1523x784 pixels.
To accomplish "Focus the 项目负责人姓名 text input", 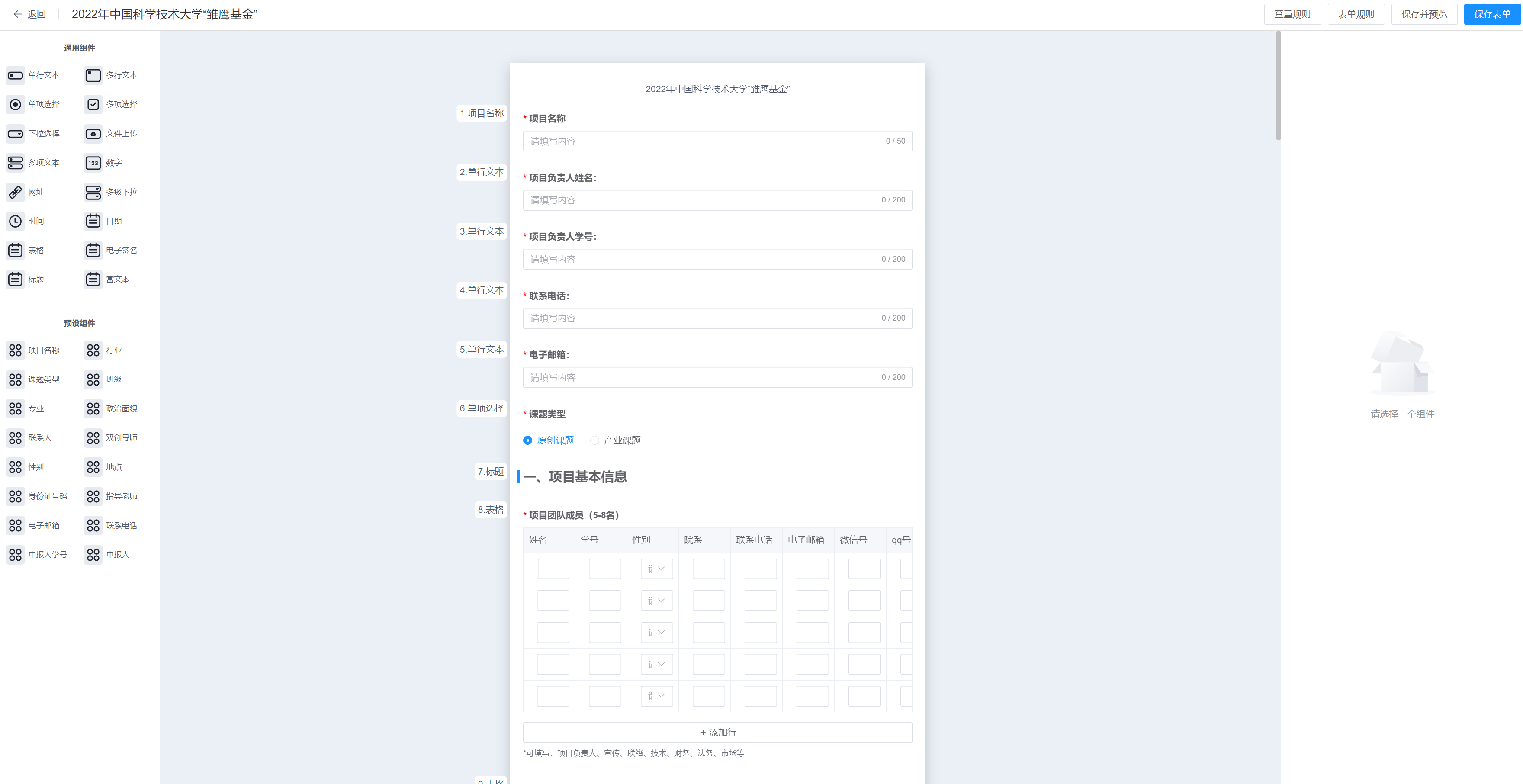I will 718,200.
